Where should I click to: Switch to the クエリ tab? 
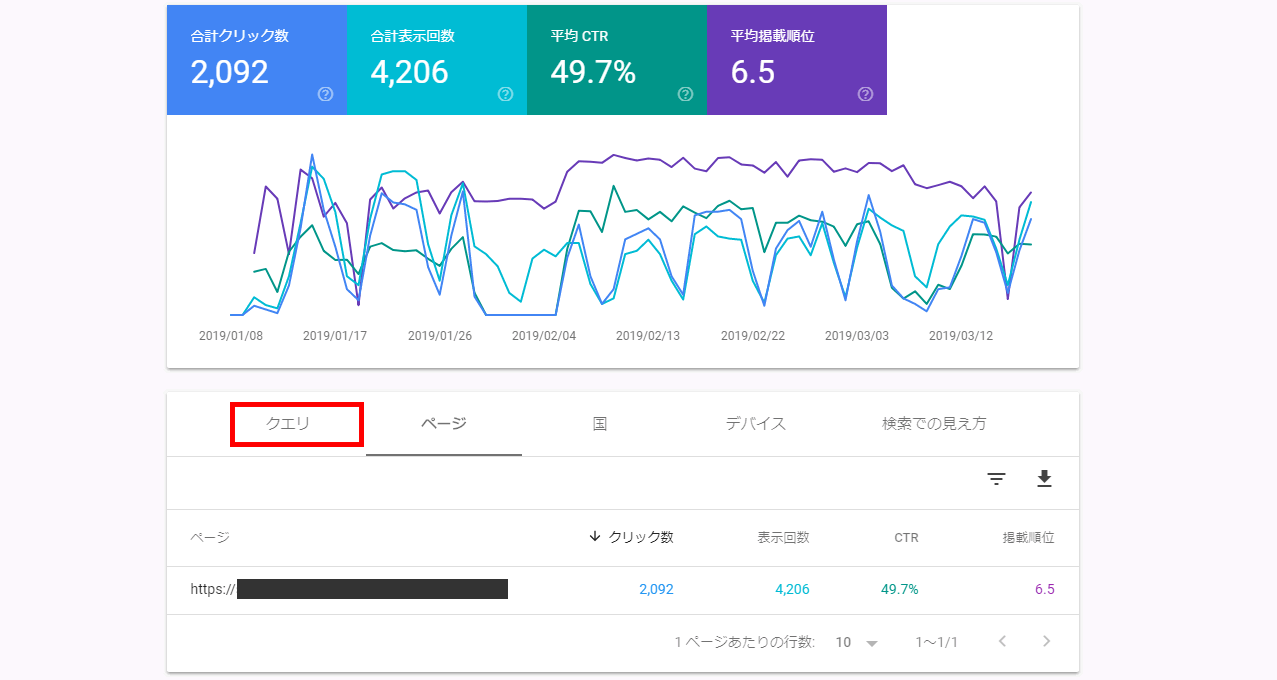[x=288, y=424]
